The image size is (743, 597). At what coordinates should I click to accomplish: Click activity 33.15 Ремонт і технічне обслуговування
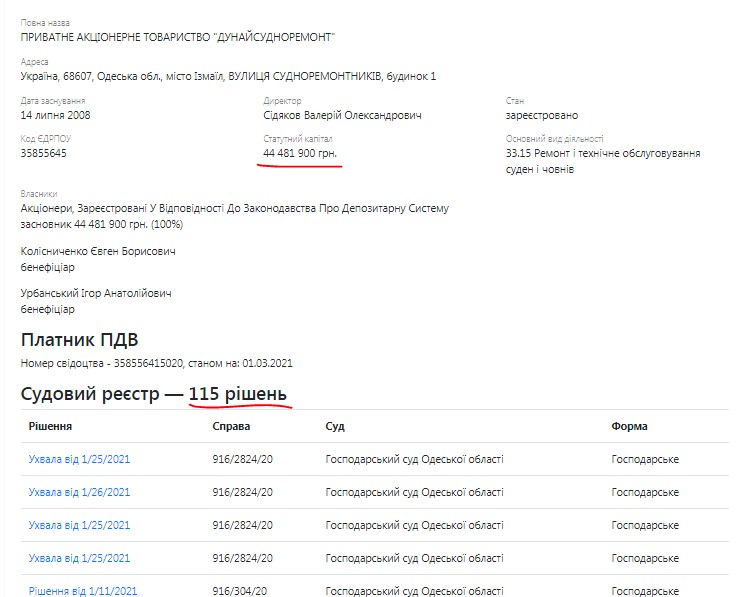[x=602, y=153]
